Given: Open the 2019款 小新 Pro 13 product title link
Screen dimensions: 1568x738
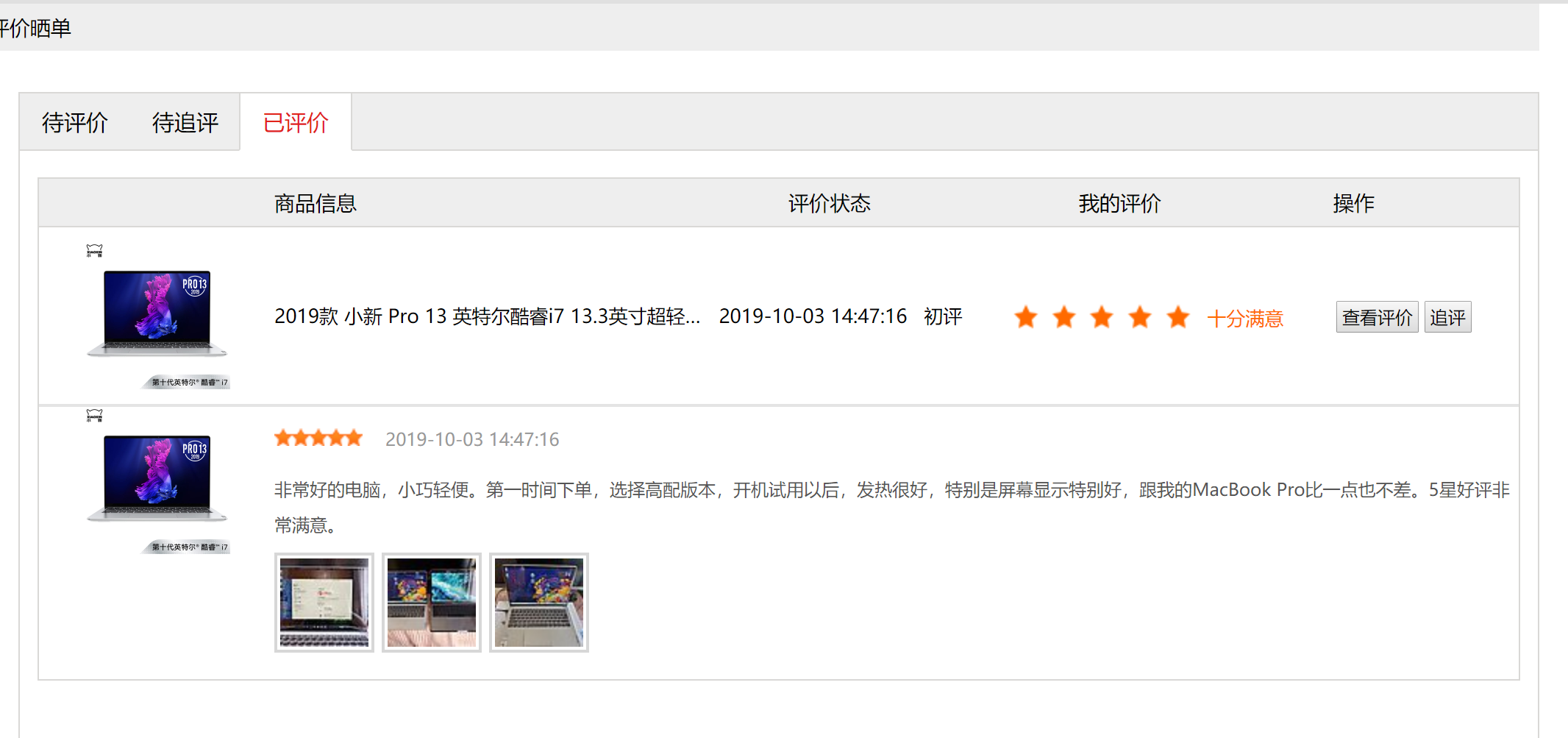Looking at the screenshot, I should (x=487, y=316).
